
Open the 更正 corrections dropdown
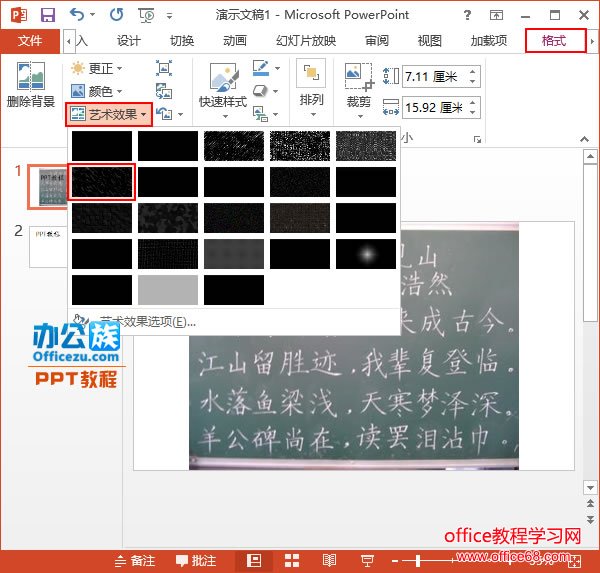click(96, 69)
